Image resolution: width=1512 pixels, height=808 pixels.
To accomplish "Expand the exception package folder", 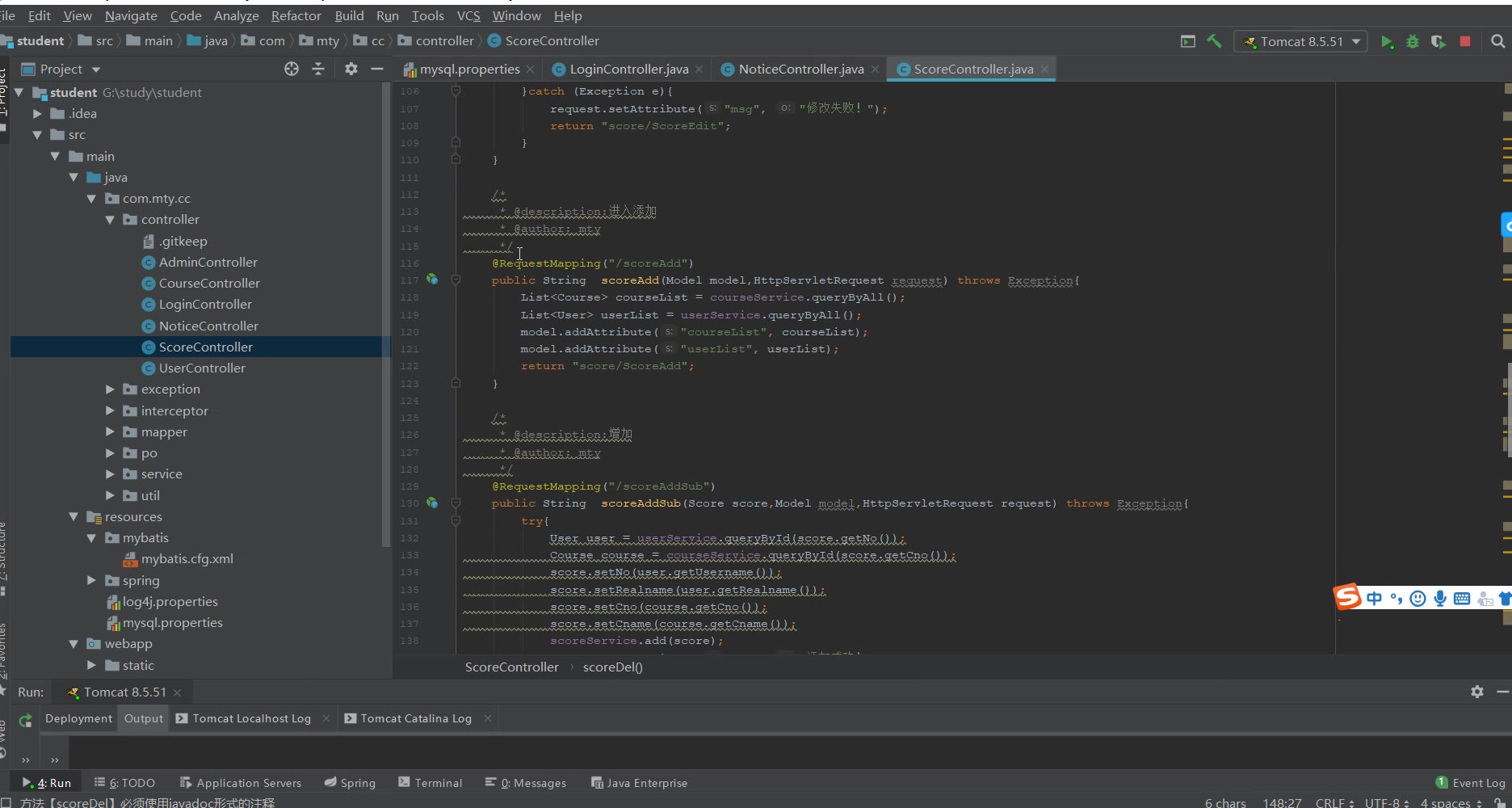I will pyautogui.click(x=110, y=389).
